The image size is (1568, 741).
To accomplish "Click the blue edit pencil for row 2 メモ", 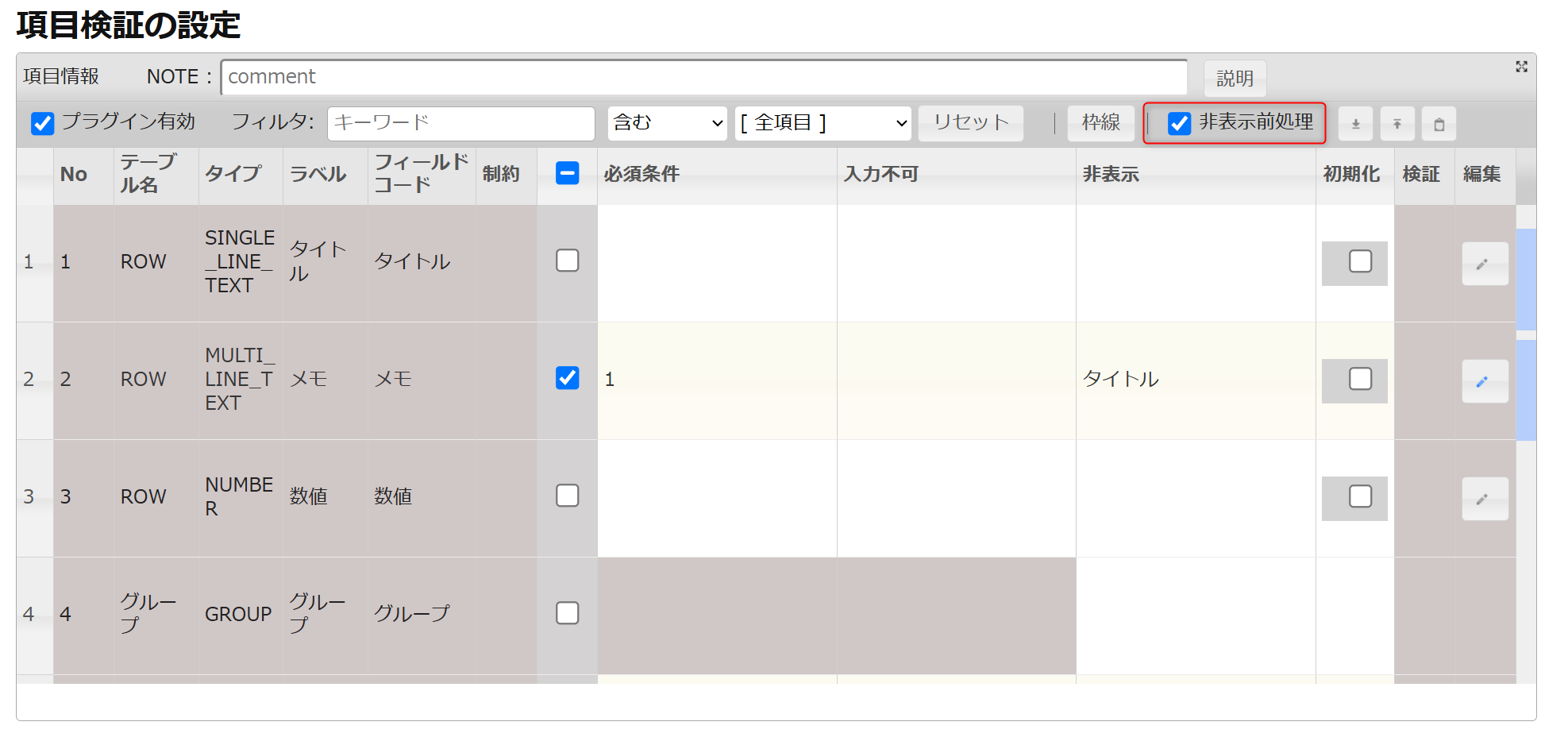I will click(1485, 381).
